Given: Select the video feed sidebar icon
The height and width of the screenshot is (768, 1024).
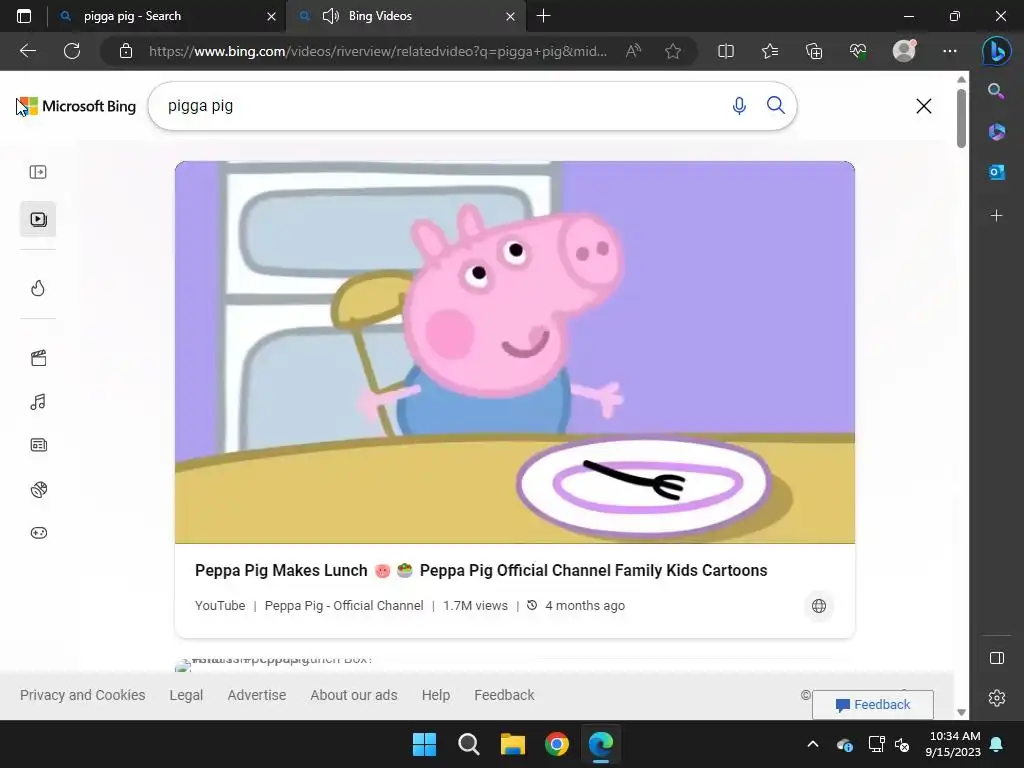Looking at the screenshot, I should (x=38, y=219).
